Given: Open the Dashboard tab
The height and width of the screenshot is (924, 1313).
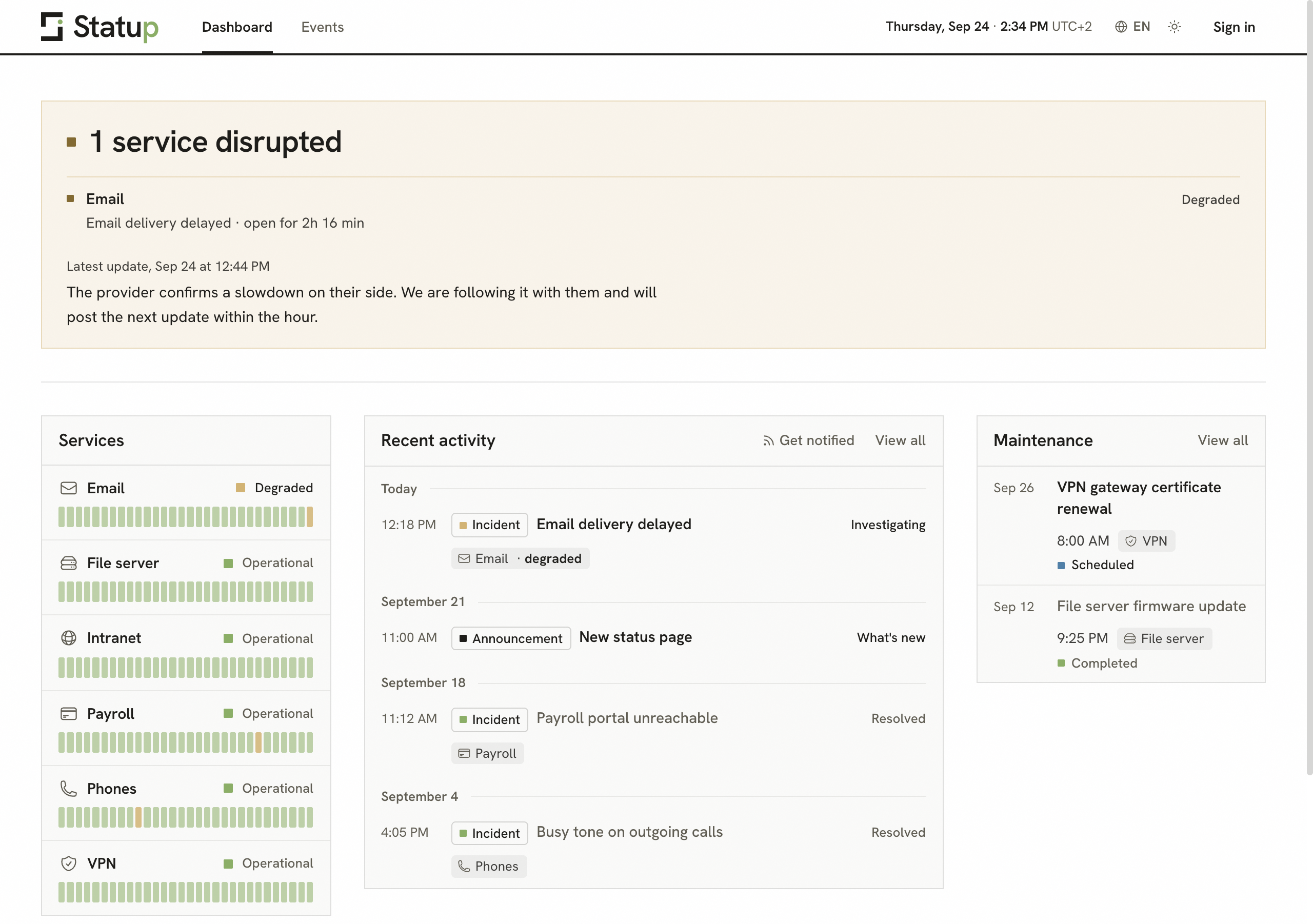Looking at the screenshot, I should coord(237,27).
